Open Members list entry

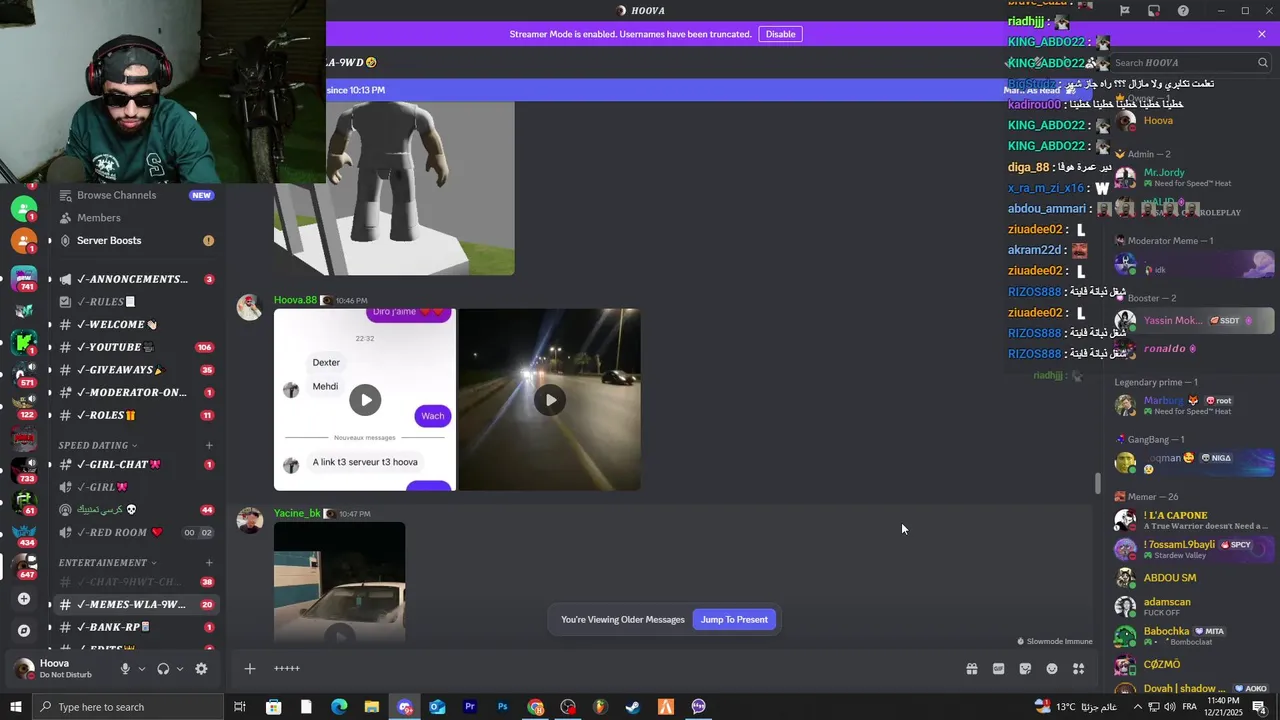[135, 218]
